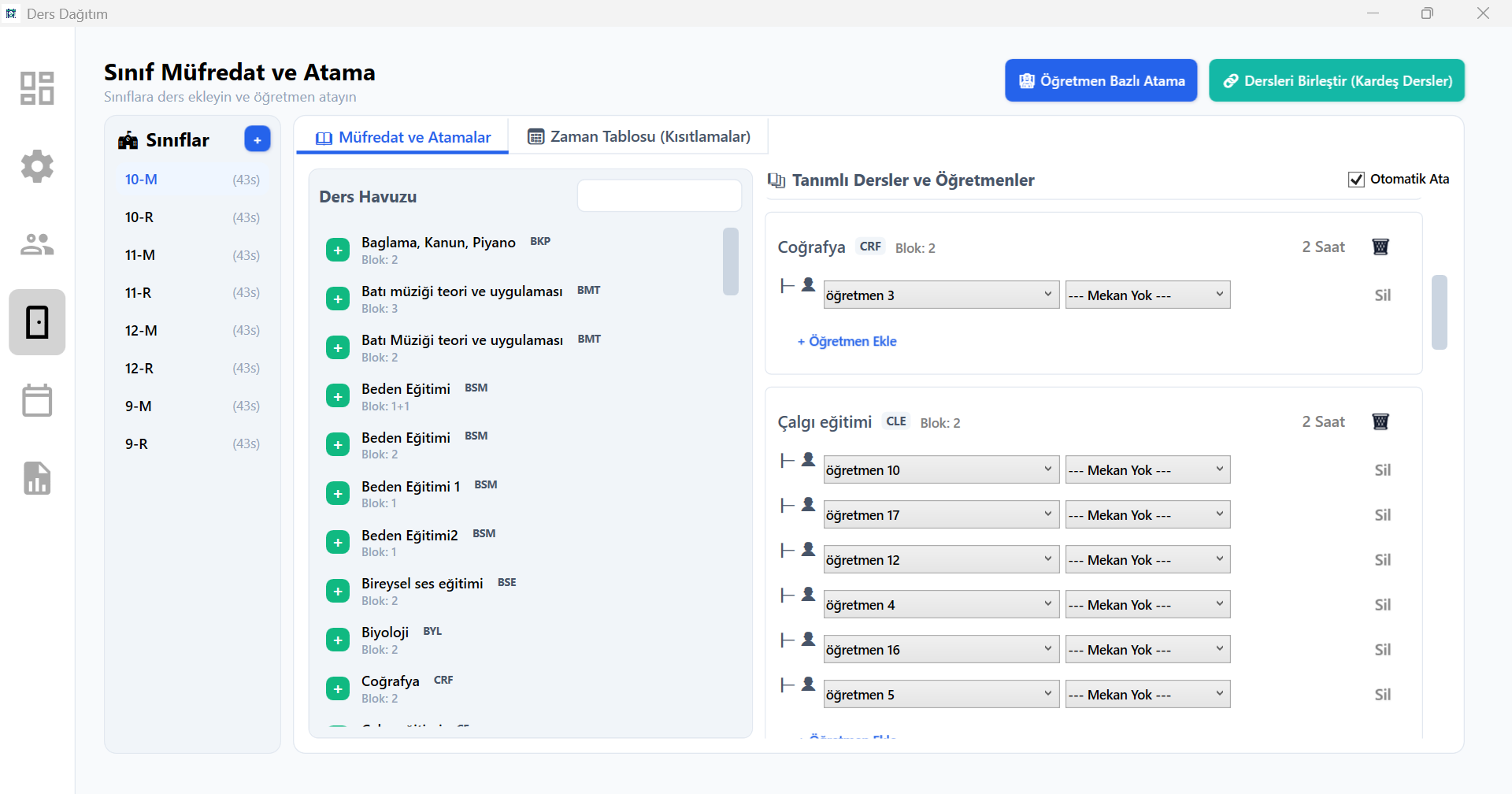Add Bireysel ses eğitimi with green plus
The height and width of the screenshot is (794, 1512).
338,591
